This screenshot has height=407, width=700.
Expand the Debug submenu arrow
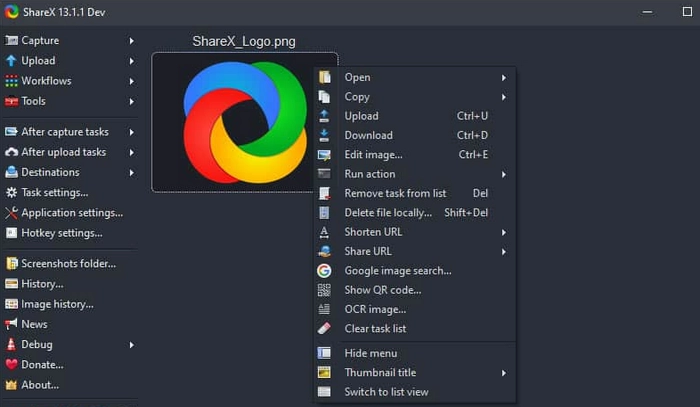131,345
